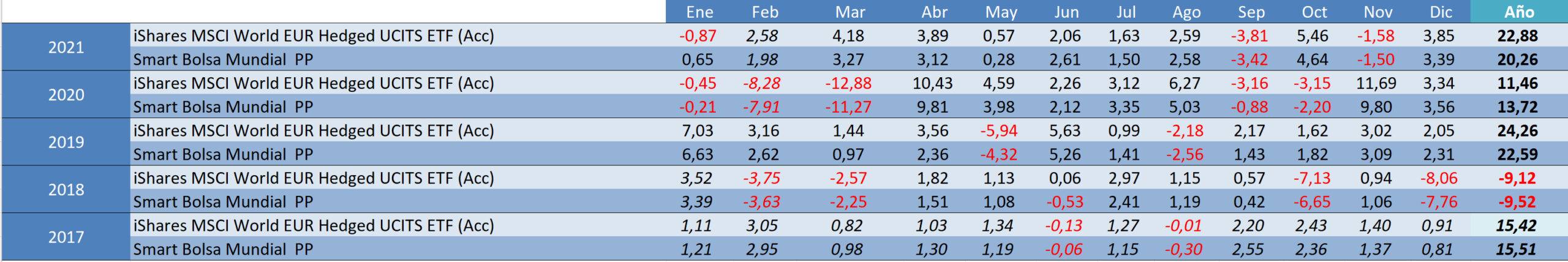The image size is (1568, 262).
Task: Click the 2017 iShares annual value 15,42
Action: coord(1517,225)
